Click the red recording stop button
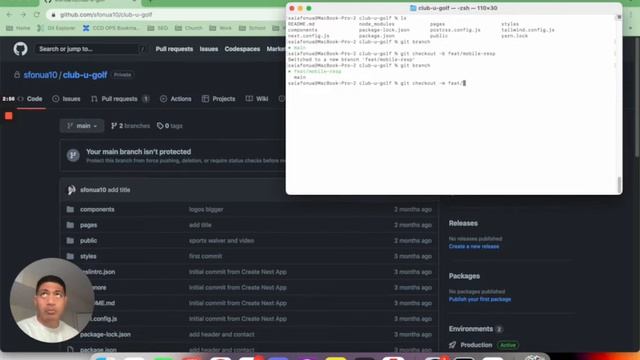The width and height of the screenshot is (640, 360). (x=9, y=116)
